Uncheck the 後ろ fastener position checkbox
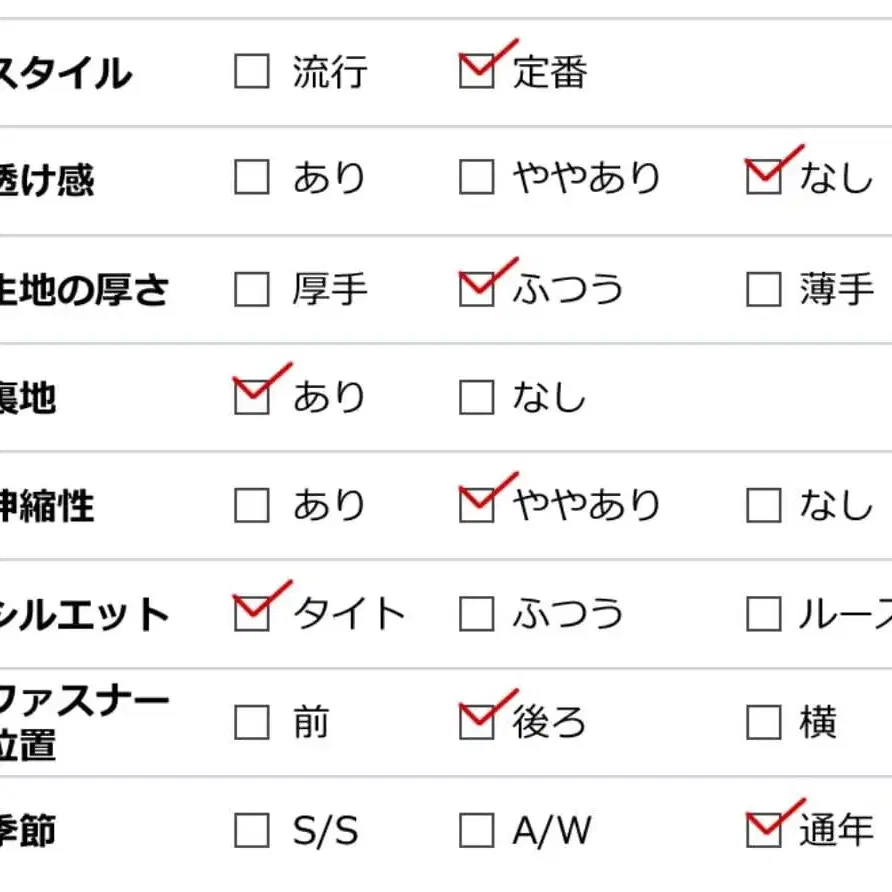 pos(477,722)
